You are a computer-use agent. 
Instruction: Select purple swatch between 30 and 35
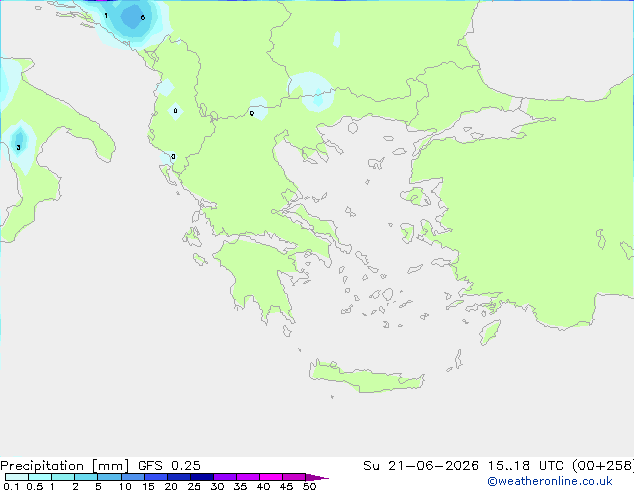point(225,477)
